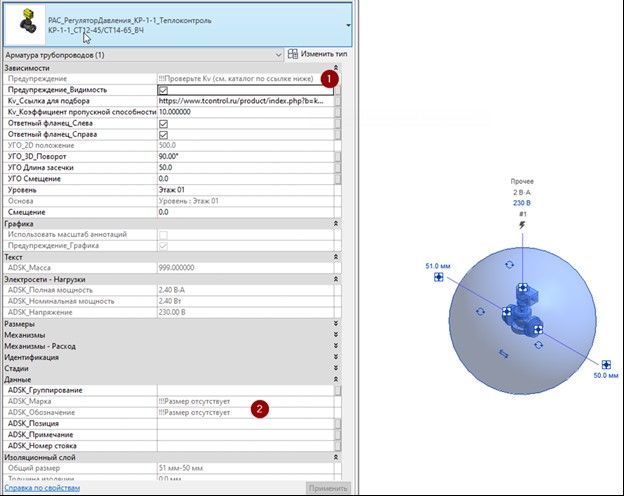Click the Изменить тип grid icon

[x=293, y=54]
